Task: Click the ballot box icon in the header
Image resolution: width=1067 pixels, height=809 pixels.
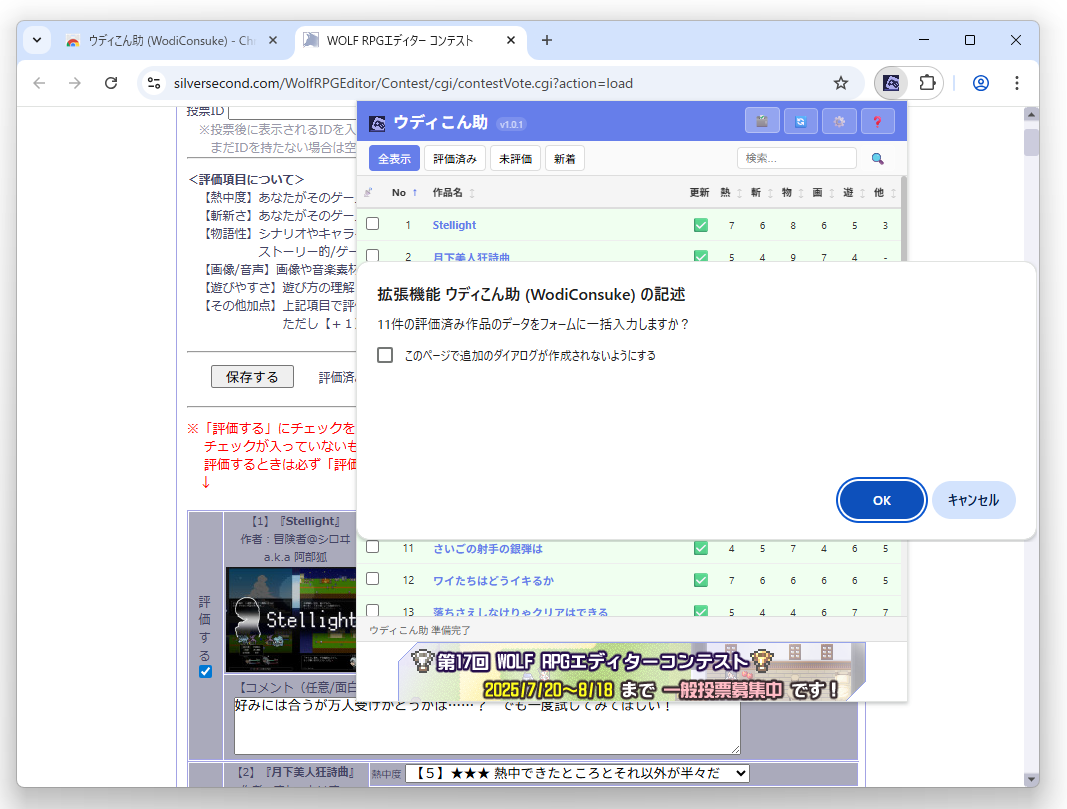Action: click(x=762, y=120)
